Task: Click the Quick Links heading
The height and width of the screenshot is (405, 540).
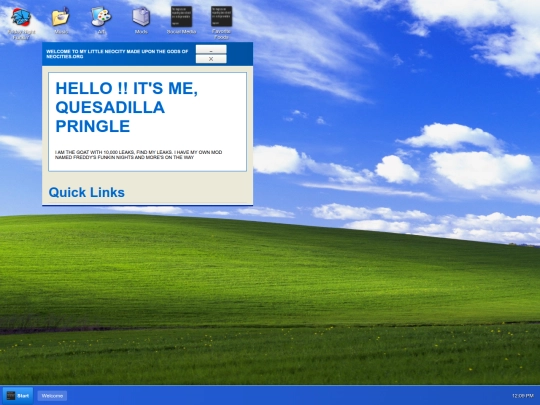Action: click(86, 192)
